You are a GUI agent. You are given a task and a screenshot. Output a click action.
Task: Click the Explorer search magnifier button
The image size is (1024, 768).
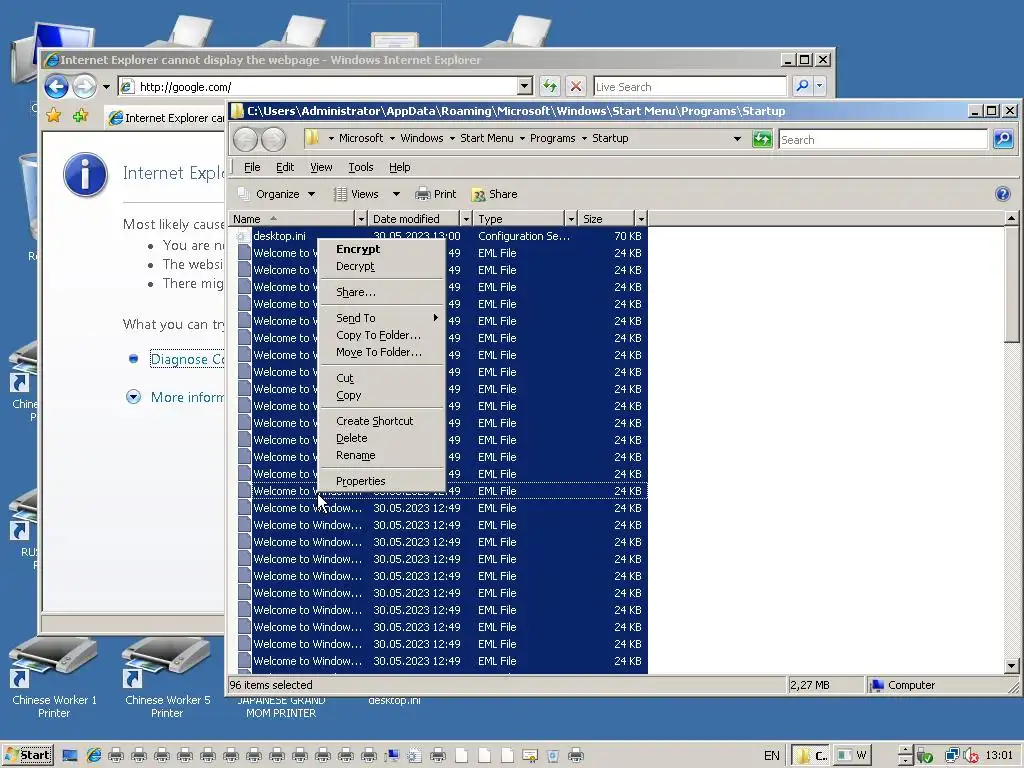coord(1002,138)
